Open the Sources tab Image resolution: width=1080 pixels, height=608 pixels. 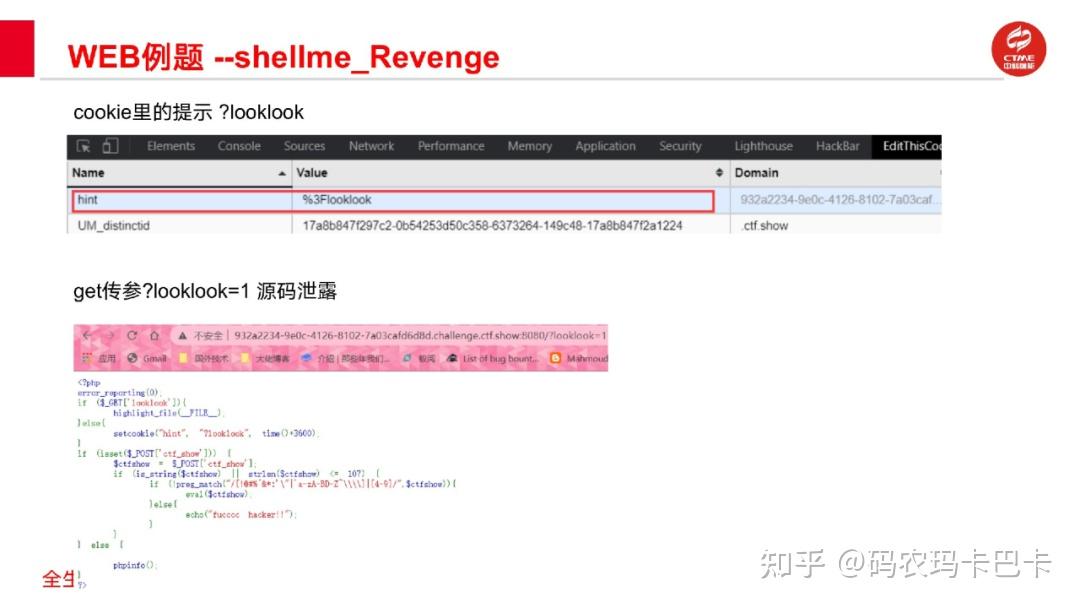pos(304,146)
